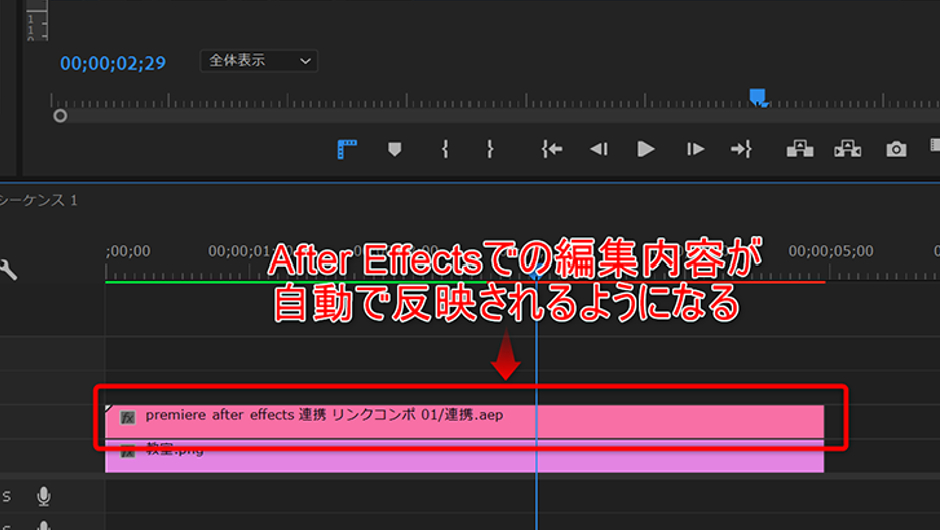Viewport: 940px width, 530px height.
Task: Click the 00;00;05;00 mark on the timeline ruler
Action: pyautogui.click(x=830, y=251)
